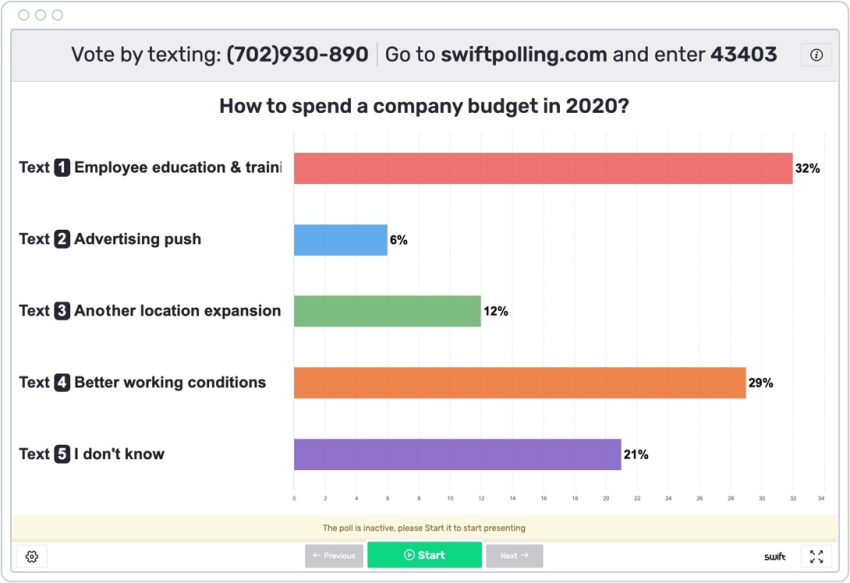850x583 pixels.
Task: Click the Next navigation button
Action: (x=513, y=555)
